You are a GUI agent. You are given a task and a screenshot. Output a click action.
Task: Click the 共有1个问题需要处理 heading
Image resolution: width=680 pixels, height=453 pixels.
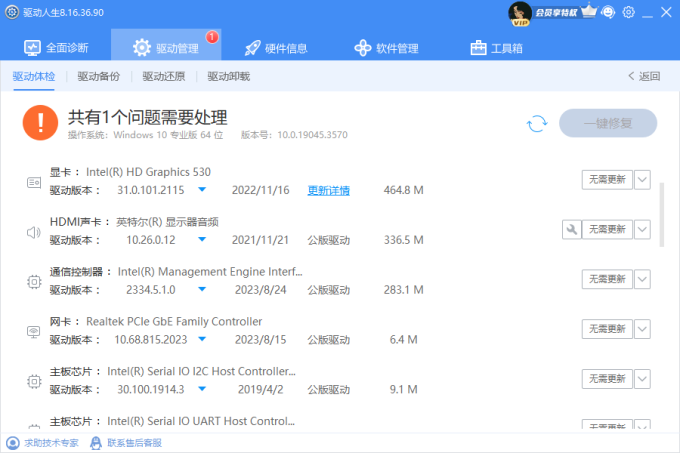147,117
